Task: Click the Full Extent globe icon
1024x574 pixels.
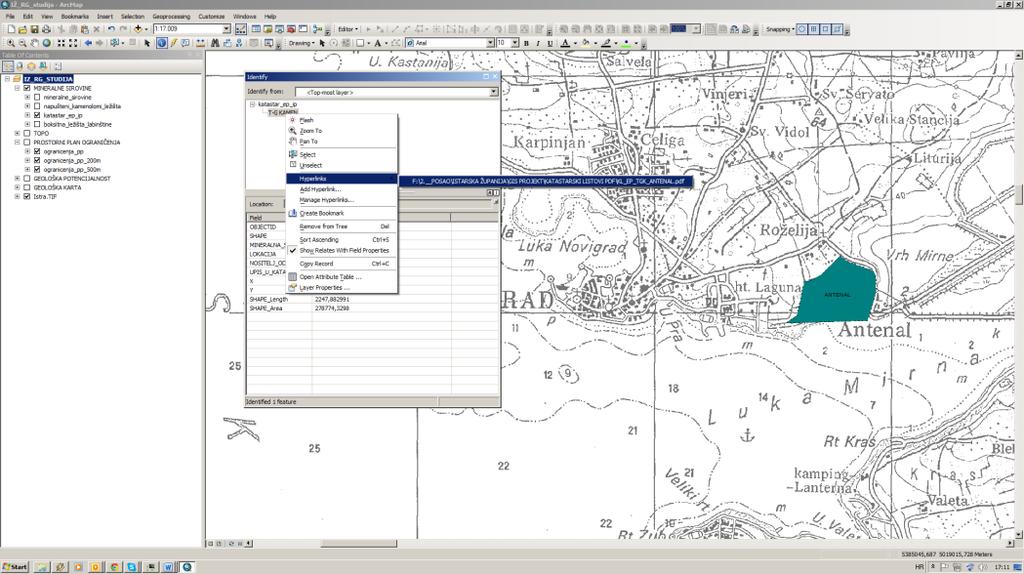Action: (46, 43)
